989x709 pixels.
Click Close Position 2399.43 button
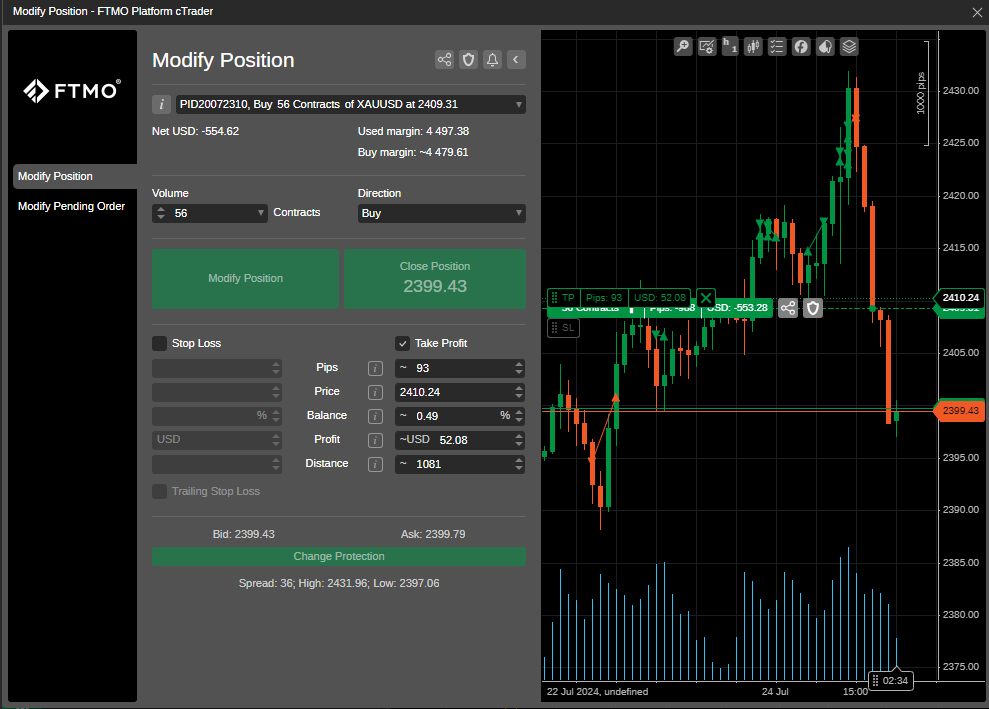coord(435,279)
